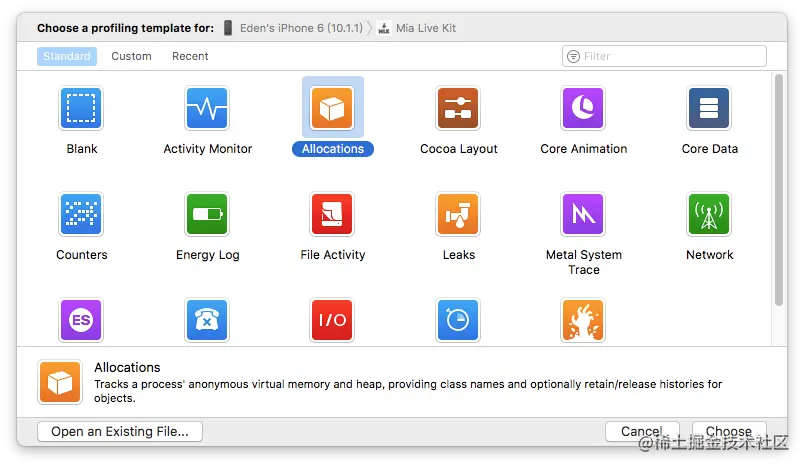Switch to the Standard tab
This screenshot has width=804, height=467.
tap(67, 56)
